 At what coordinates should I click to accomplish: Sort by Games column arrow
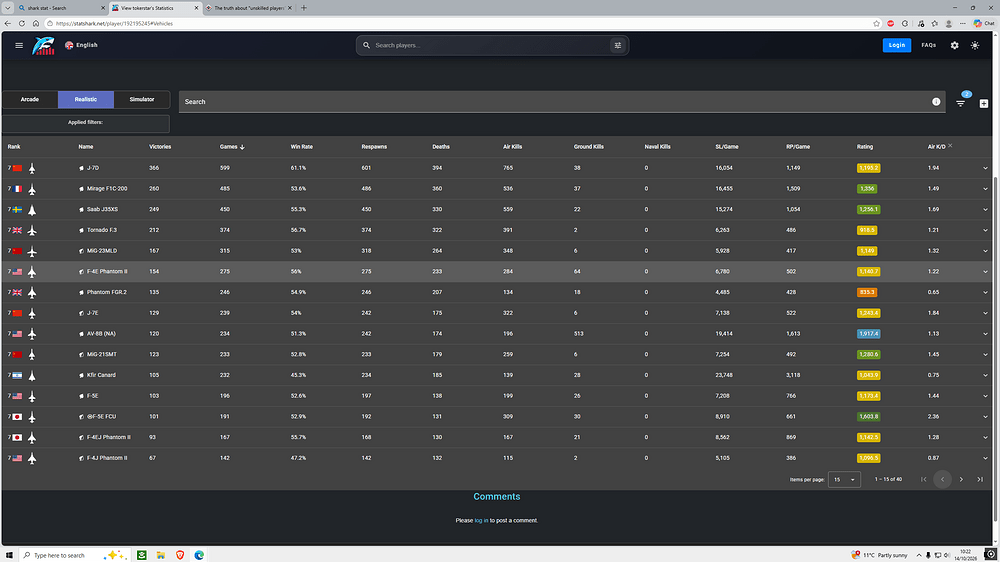pyautogui.click(x=242, y=147)
